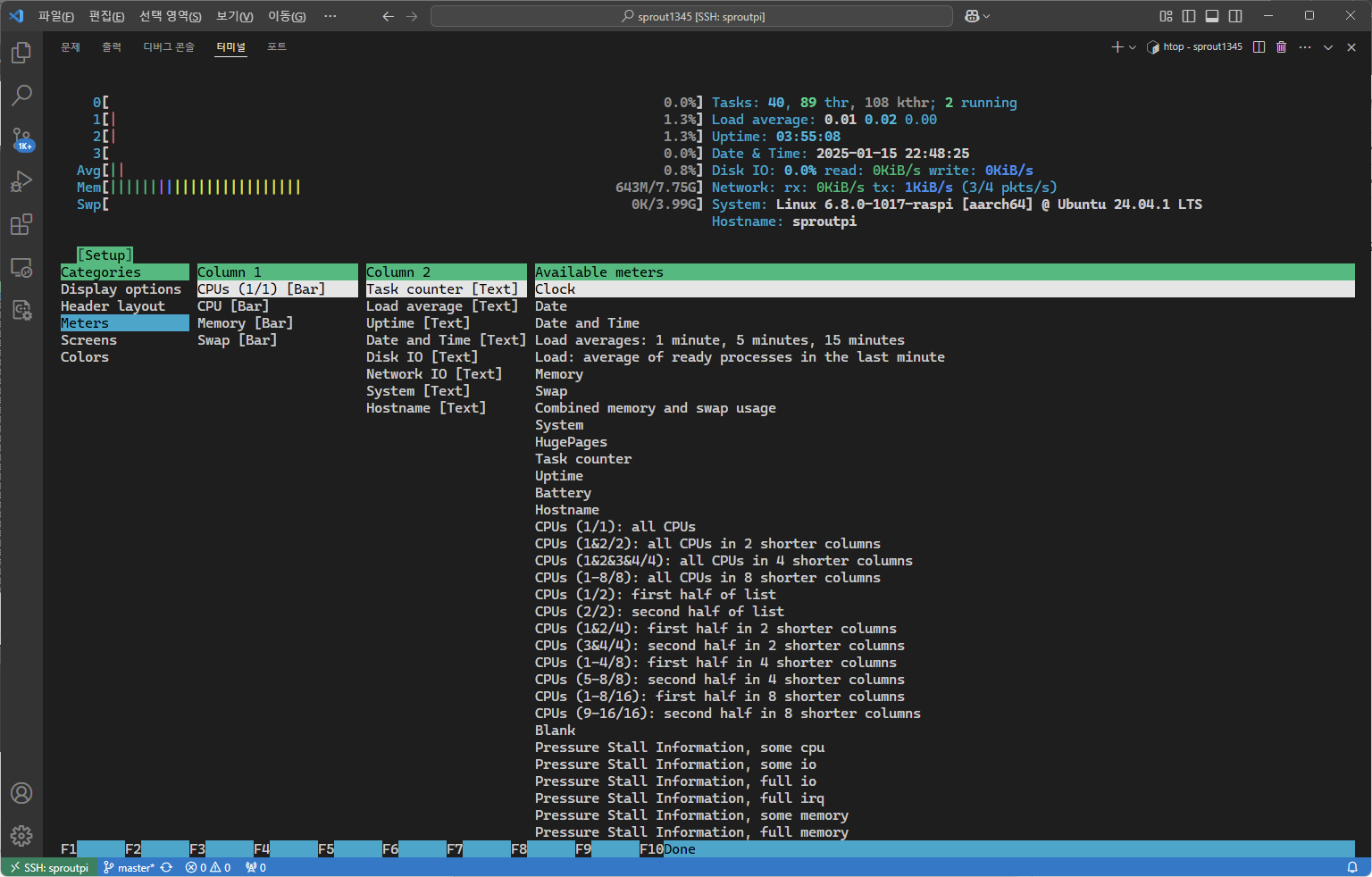Open the 편집 menu
1372x877 pixels.
pos(107,16)
